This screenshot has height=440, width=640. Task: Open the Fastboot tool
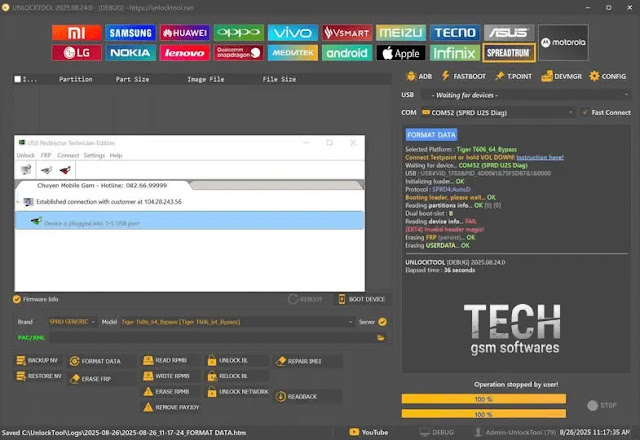[464, 76]
